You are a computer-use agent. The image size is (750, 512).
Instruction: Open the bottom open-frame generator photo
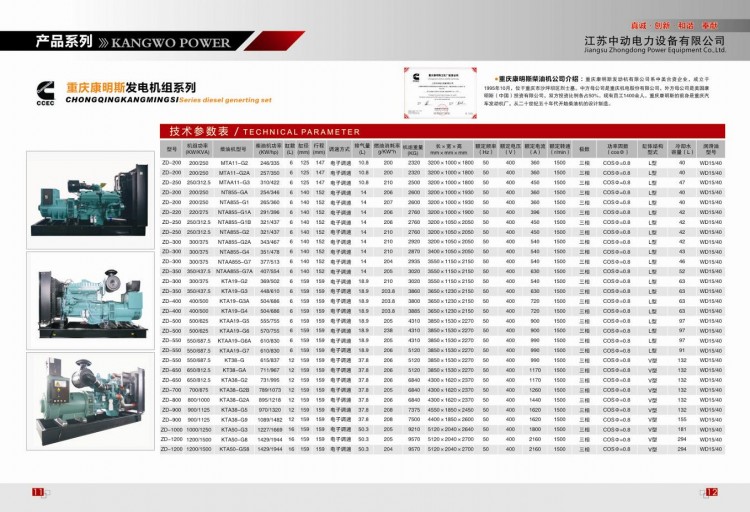coord(90,401)
